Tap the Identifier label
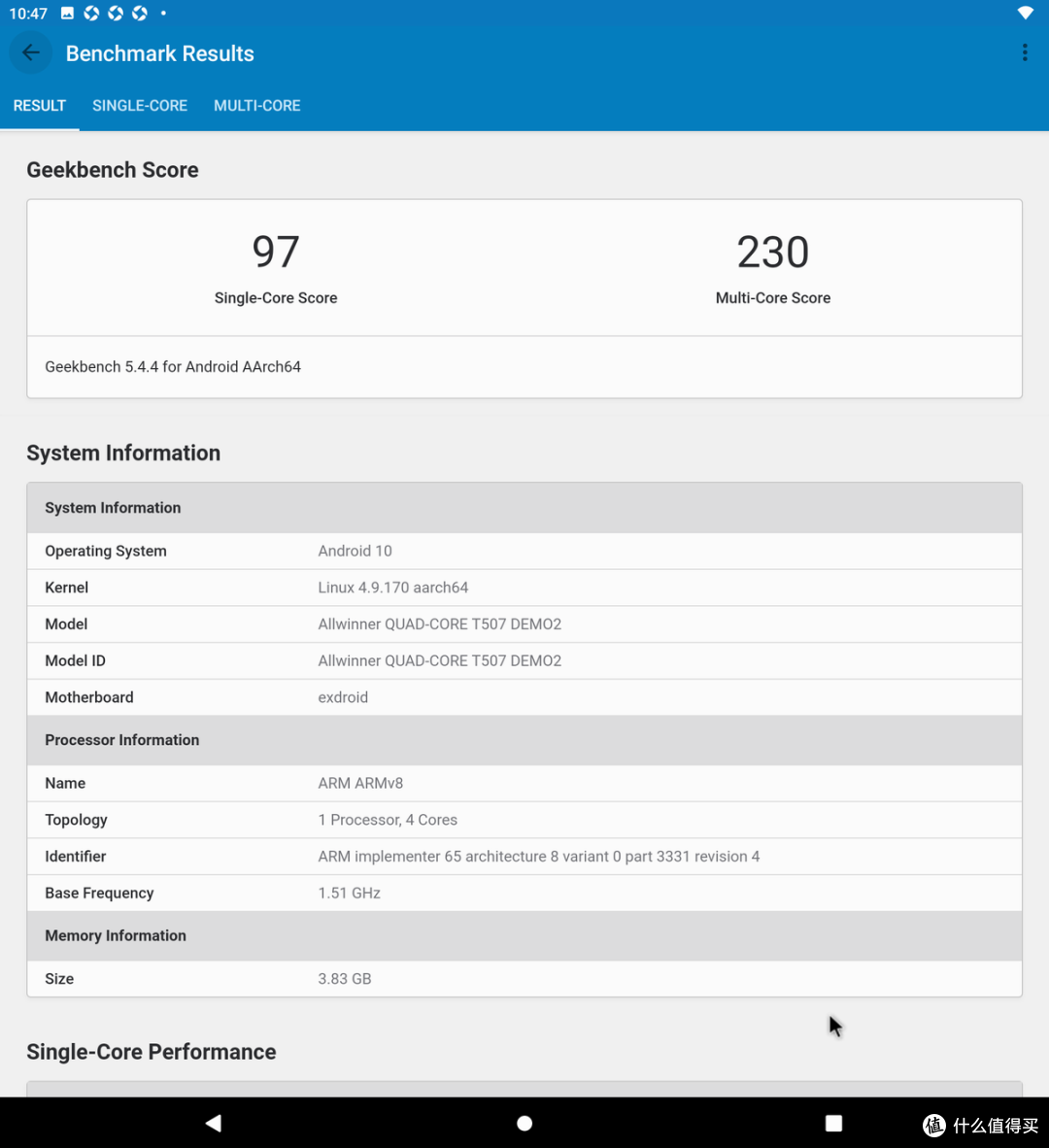Image resolution: width=1049 pixels, height=1148 pixels. [x=76, y=856]
